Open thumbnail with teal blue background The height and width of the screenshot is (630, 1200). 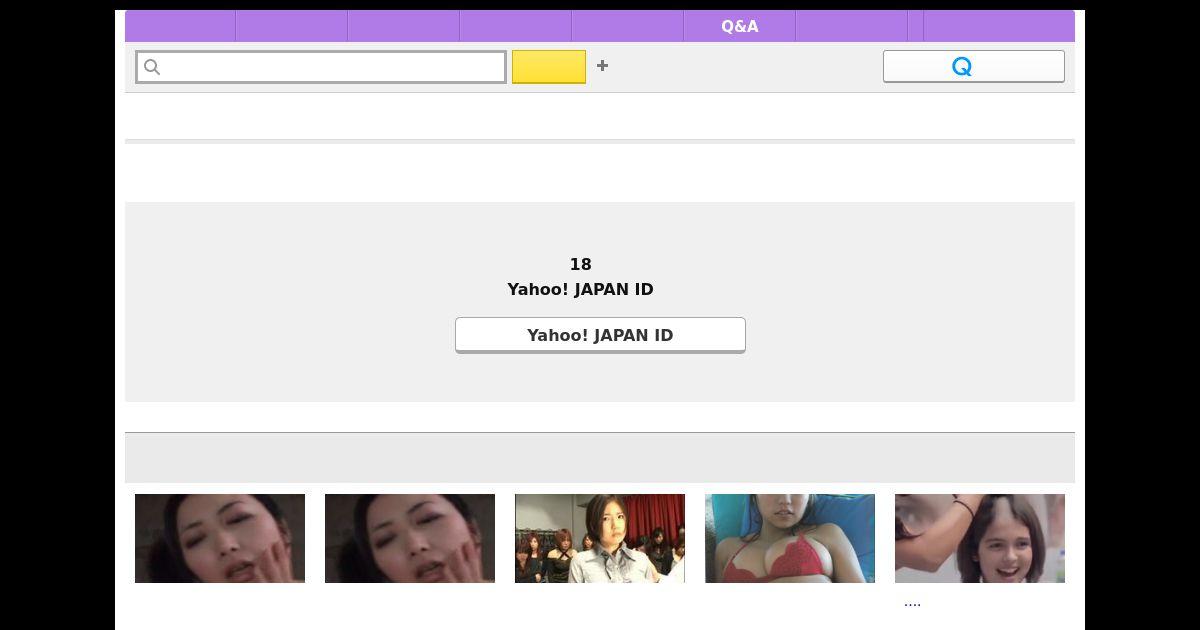click(790, 538)
